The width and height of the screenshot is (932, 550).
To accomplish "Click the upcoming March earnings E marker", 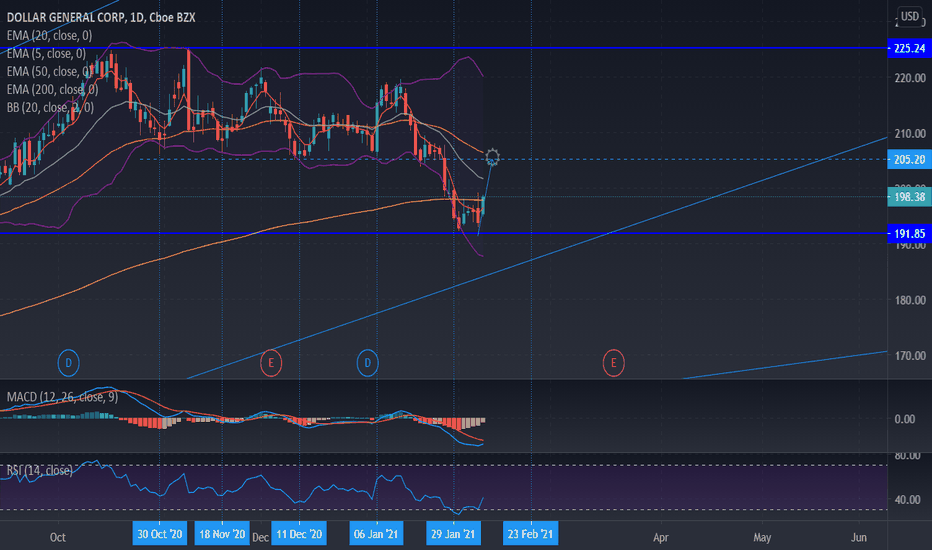I will point(613,363).
